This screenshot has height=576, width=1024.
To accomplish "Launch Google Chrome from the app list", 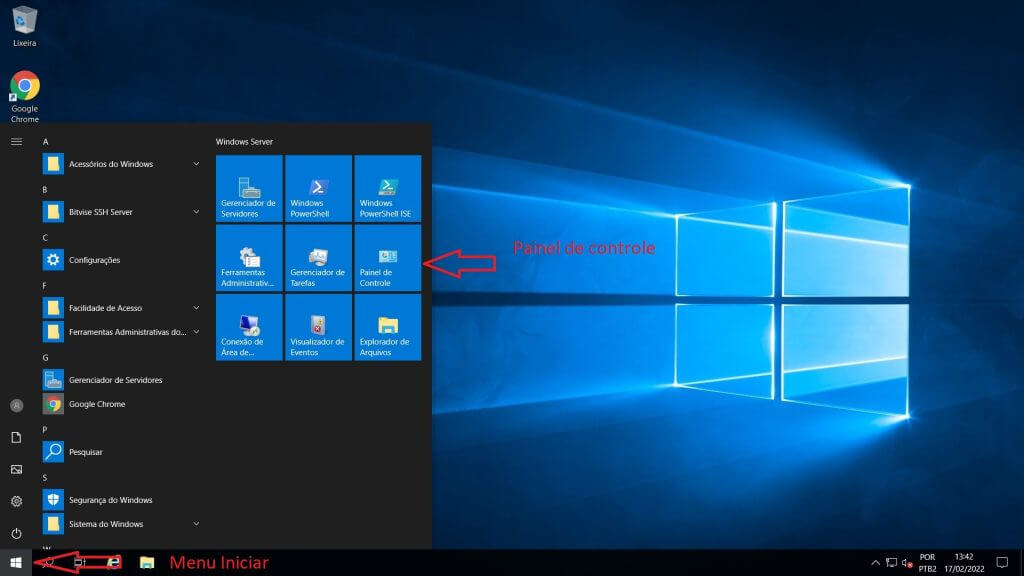I will pyautogui.click(x=122, y=404).
